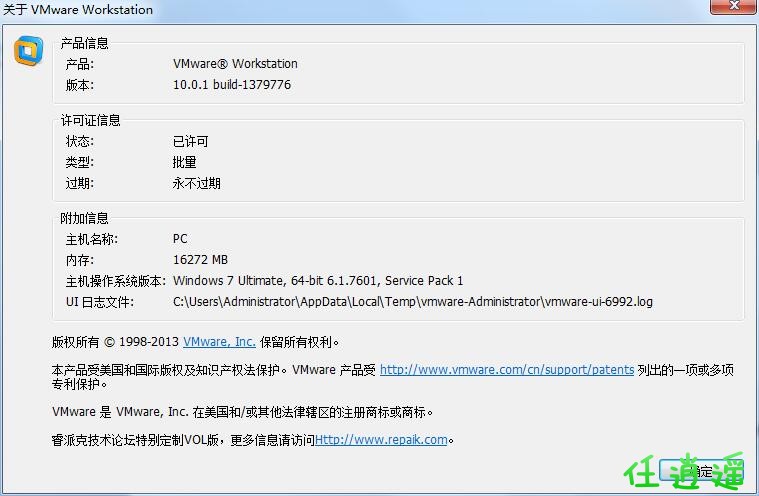Click the 确定 confirm button
The height and width of the screenshot is (496, 759).
coord(701,471)
